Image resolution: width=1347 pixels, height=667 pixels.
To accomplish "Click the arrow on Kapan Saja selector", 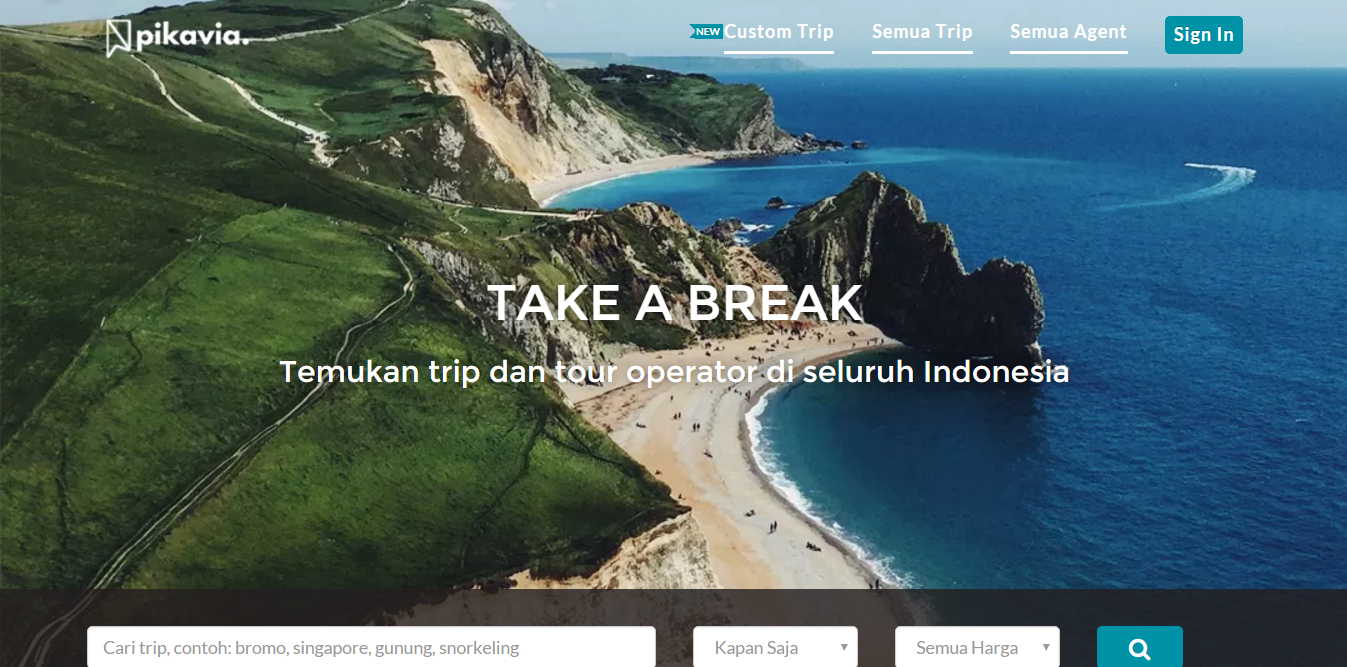I will tap(844, 648).
